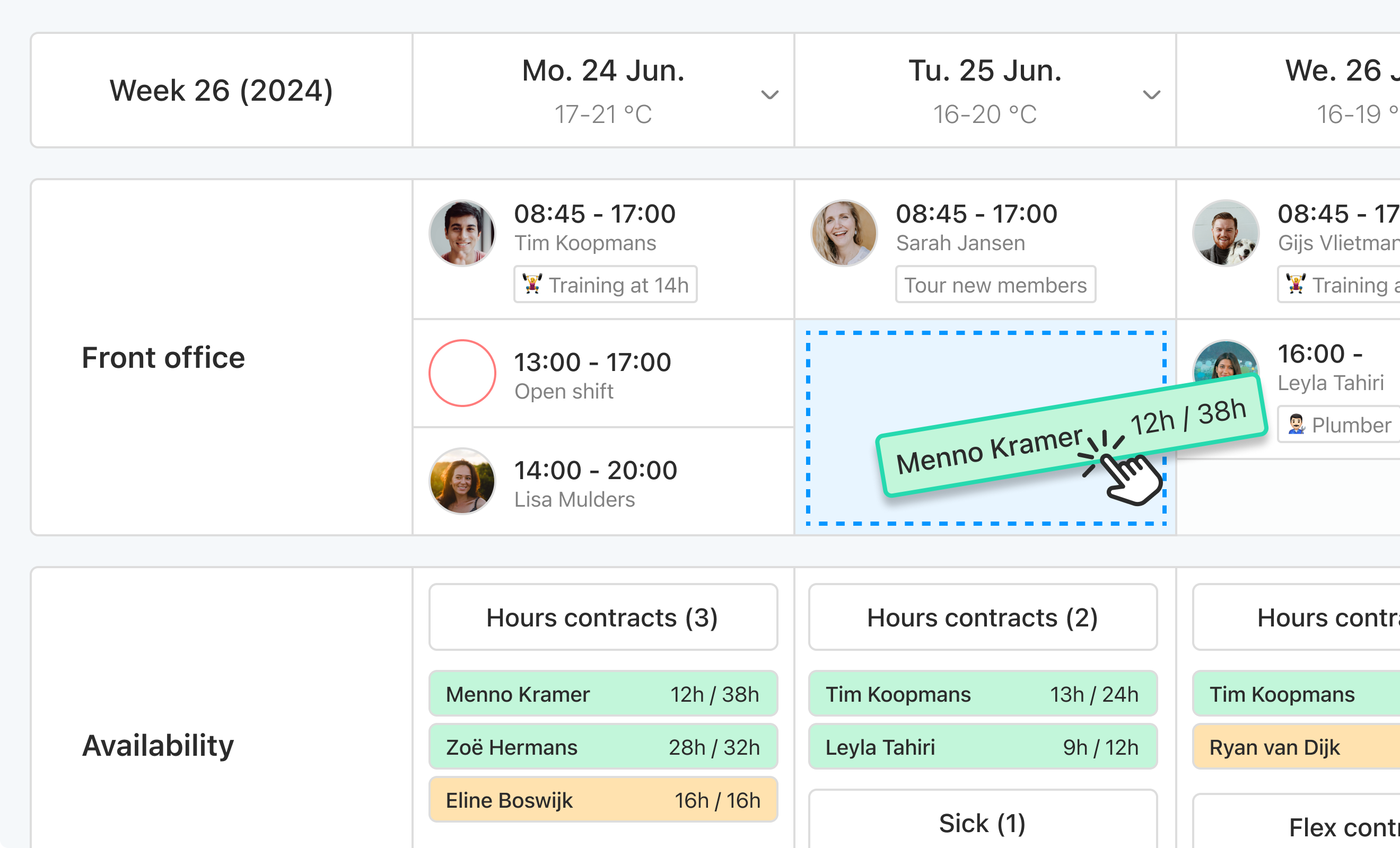Click the plumber icon on Leyla Tahiri's shift

(x=1296, y=425)
